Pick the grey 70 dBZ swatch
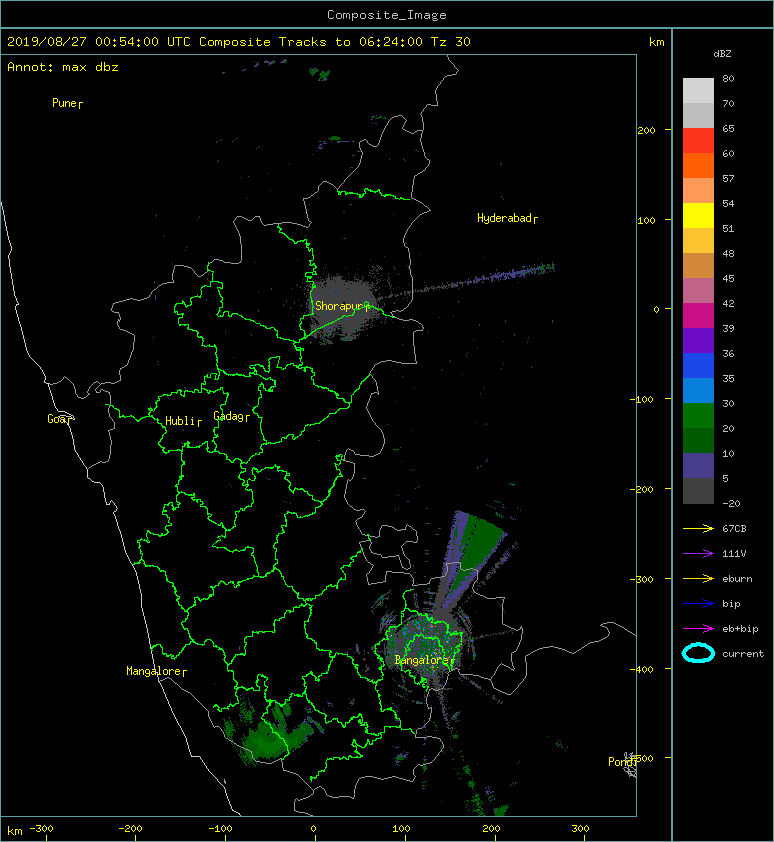This screenshot has width=774, height=842. [x=698, y=115]
